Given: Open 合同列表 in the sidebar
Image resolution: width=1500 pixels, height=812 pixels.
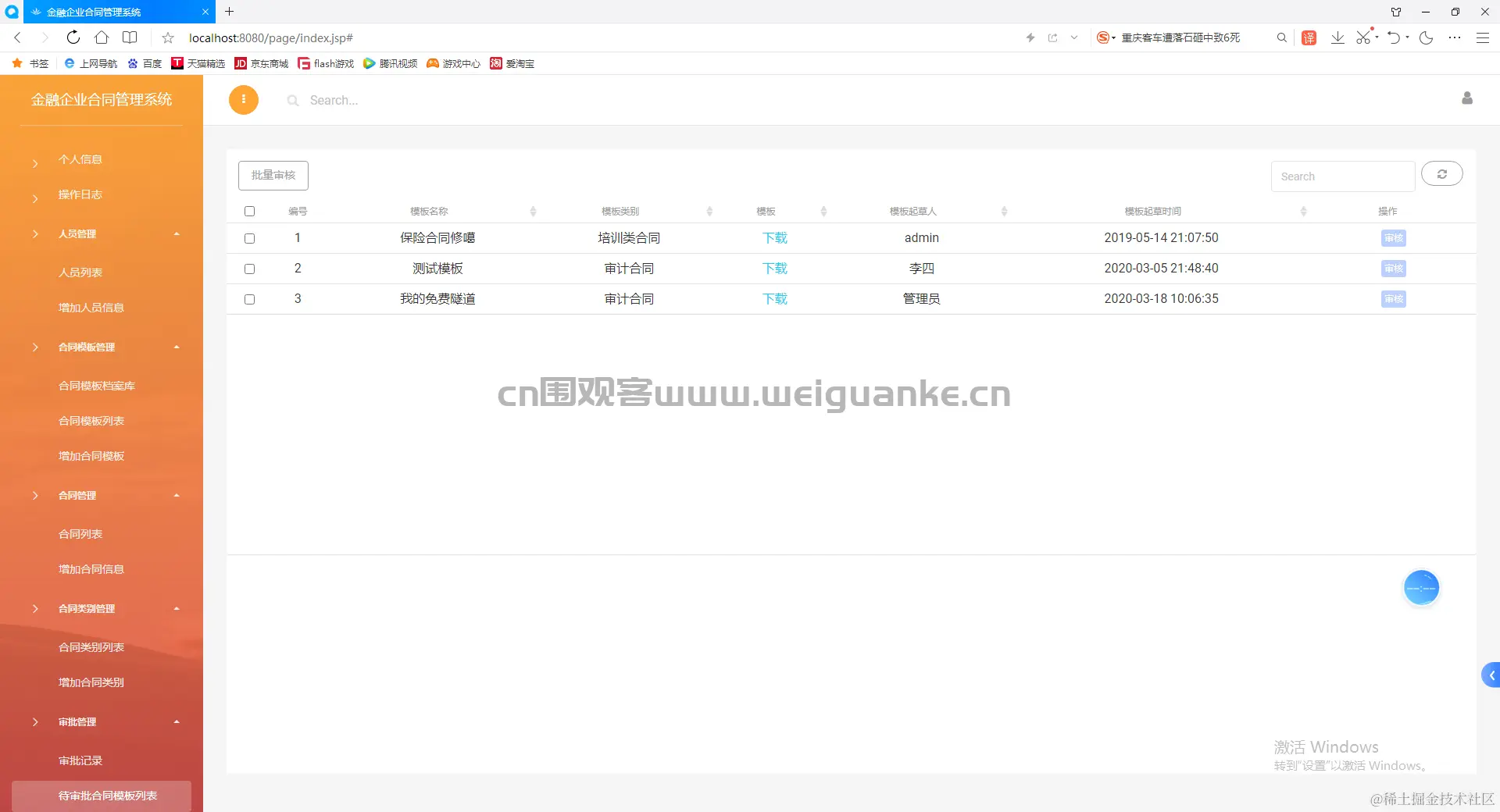Looking at the screenshot, I should tap(80, 534).
